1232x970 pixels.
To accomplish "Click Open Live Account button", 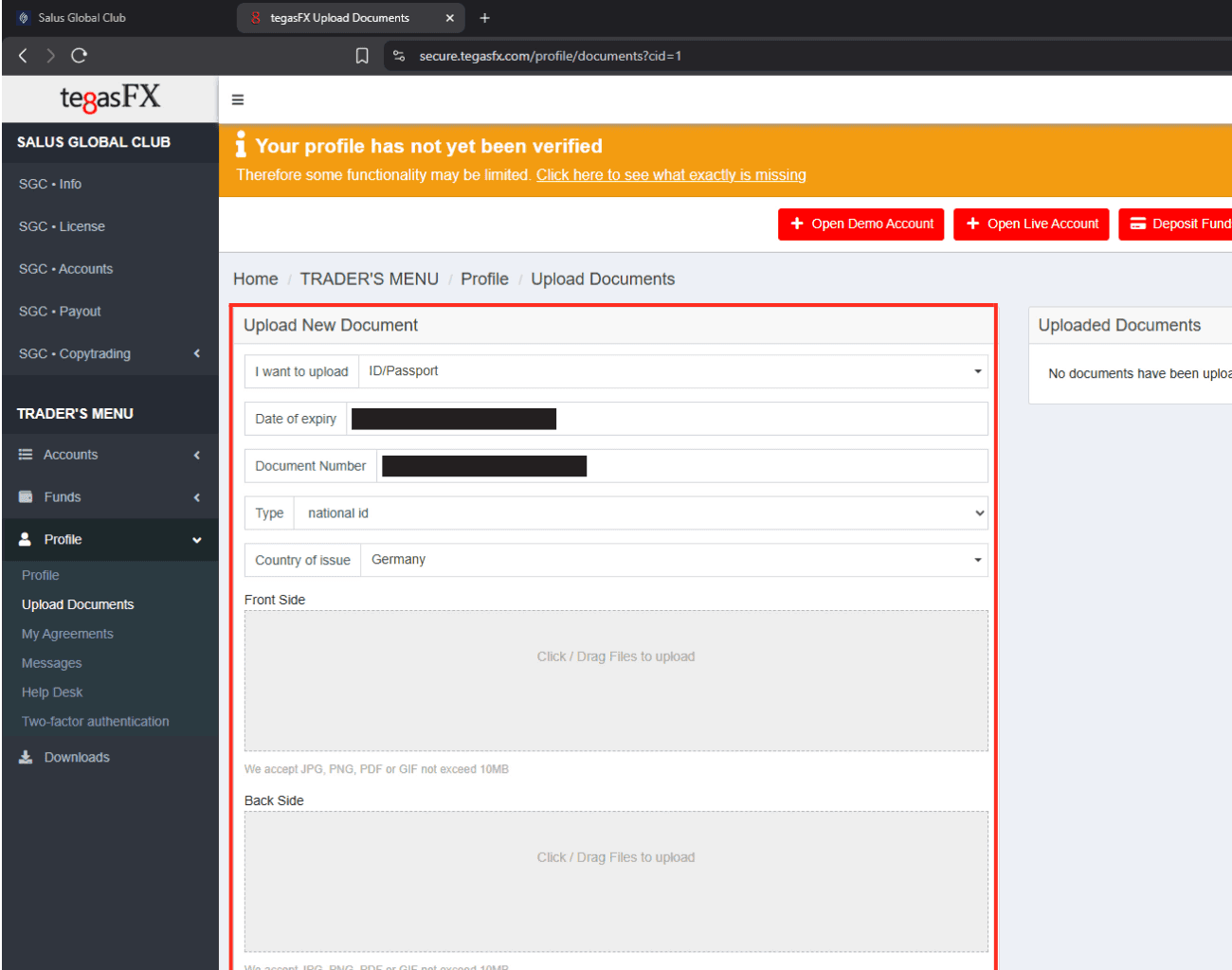I will click(x=1031, y=225).
